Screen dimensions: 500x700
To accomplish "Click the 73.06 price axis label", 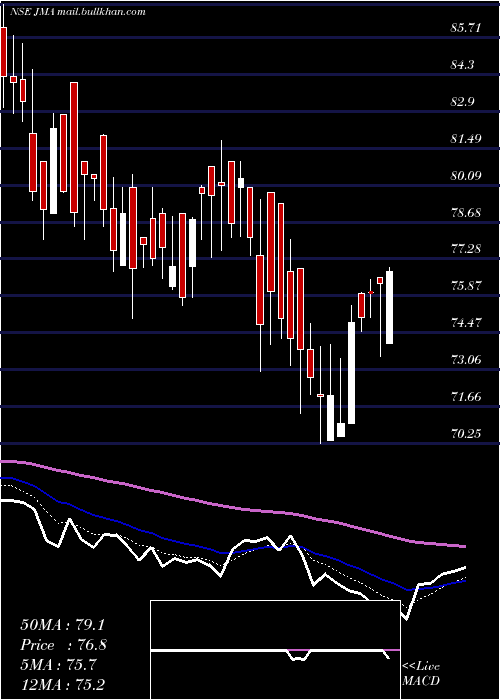I will coord(466,360).
